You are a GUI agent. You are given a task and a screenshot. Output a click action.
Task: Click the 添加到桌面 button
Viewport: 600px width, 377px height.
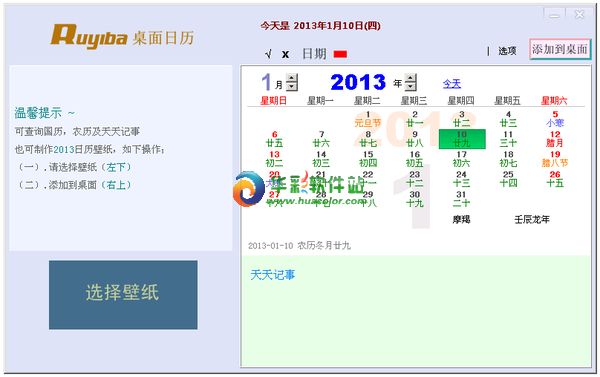pyautogui.click(x=560, y=49)
